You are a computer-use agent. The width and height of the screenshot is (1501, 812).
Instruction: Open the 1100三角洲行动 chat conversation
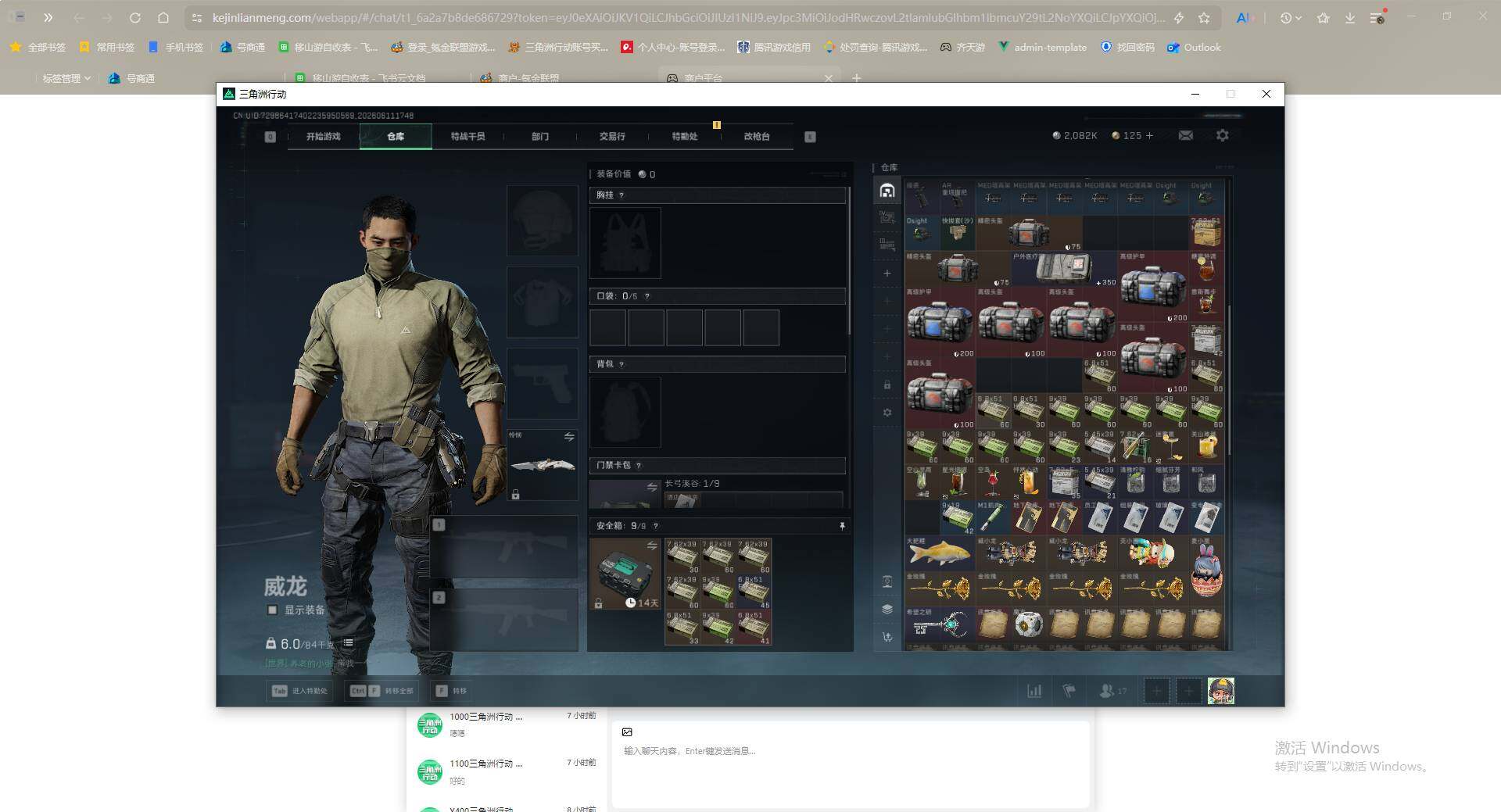point(507,771)
